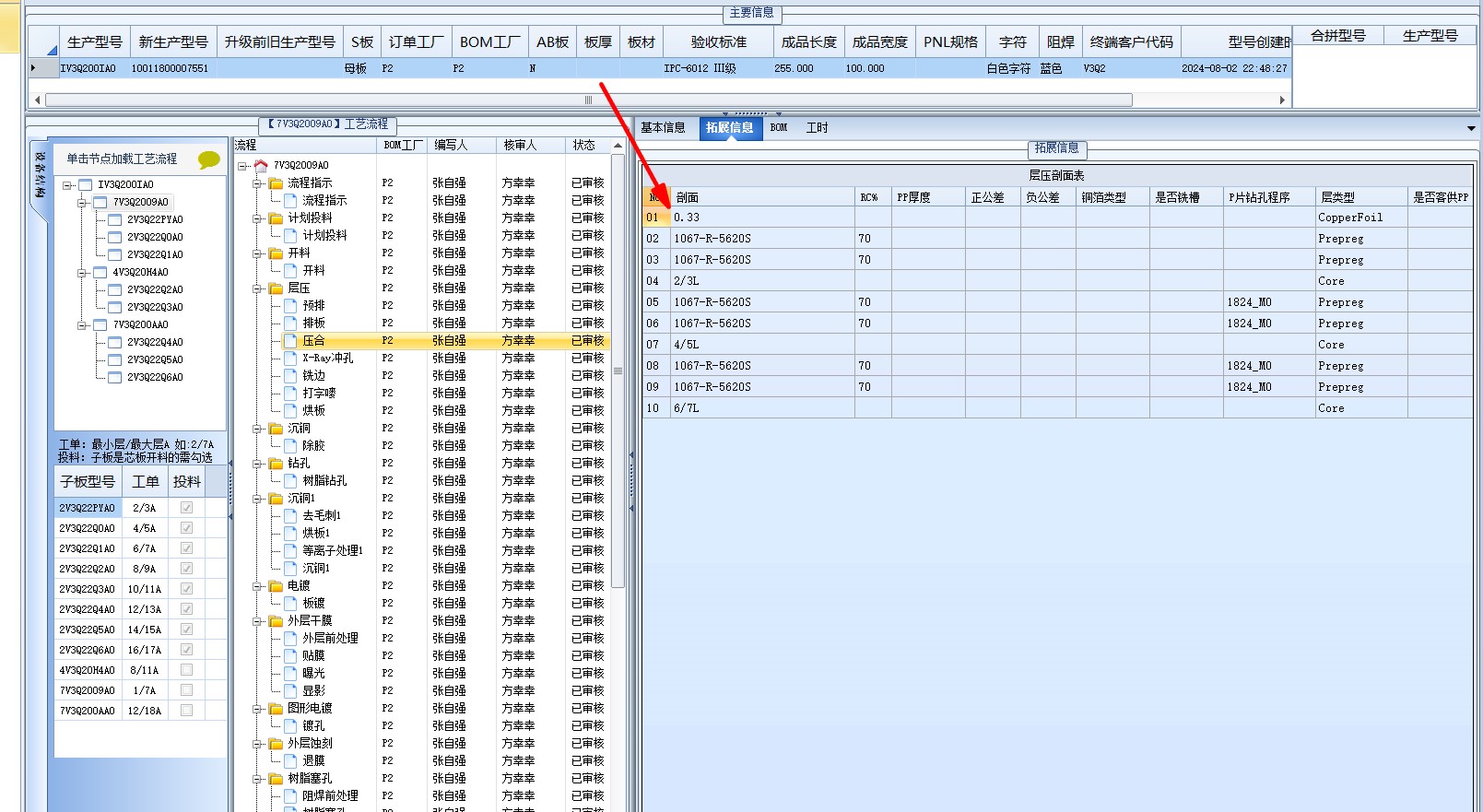Switch to the BOM tab
The height and width of the screenshot is (812, 1483).
tap(779, 128)
